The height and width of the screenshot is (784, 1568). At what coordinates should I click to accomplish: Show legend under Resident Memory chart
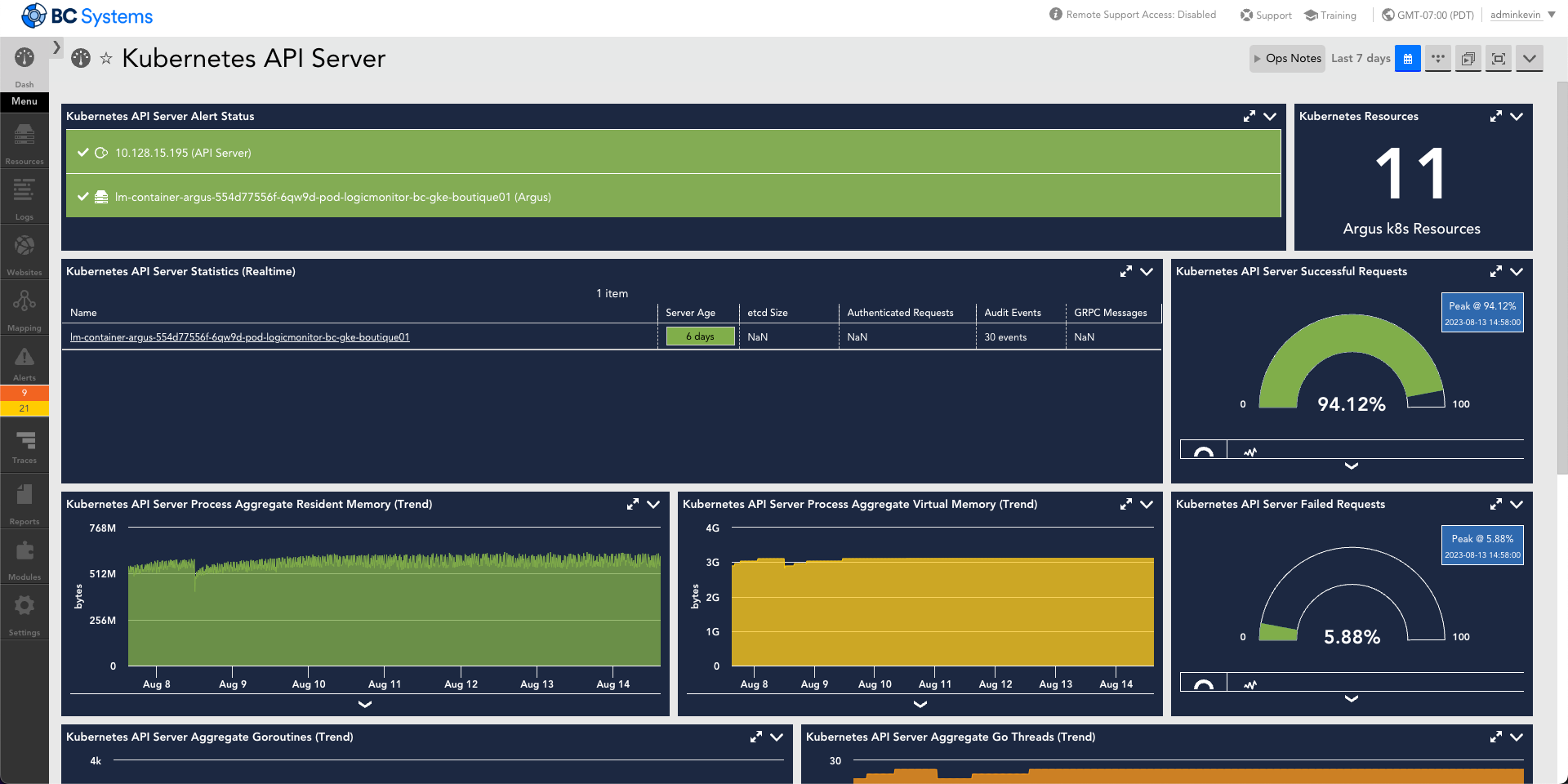(365, 704)
